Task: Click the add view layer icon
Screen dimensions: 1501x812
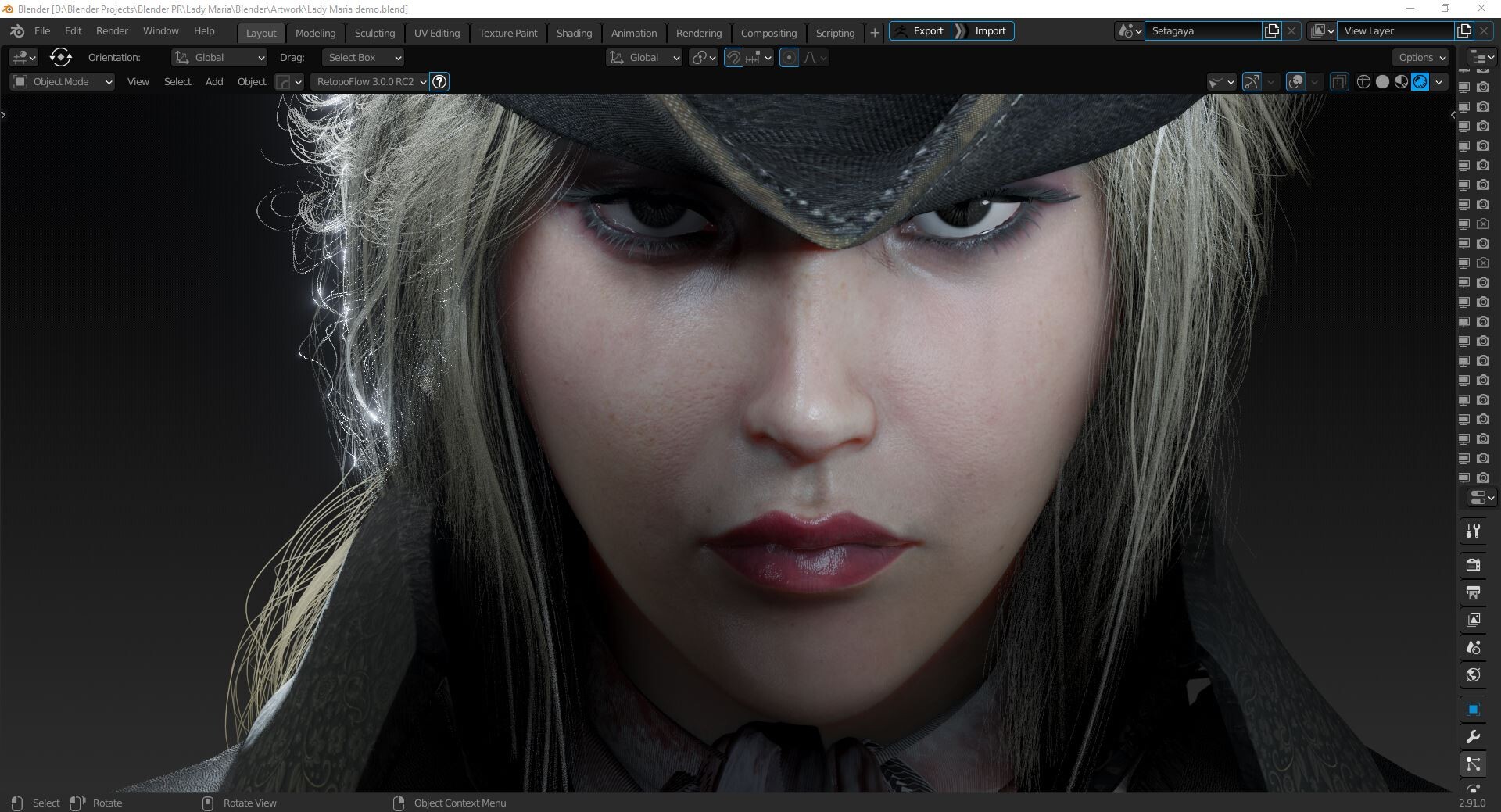Action: (x=1464, y=31)
